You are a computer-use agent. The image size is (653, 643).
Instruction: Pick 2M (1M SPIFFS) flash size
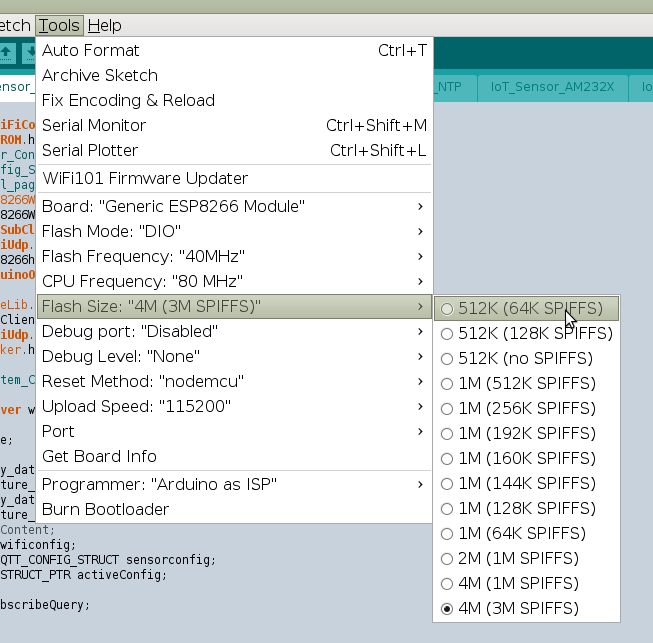click(x=518, y=558)
